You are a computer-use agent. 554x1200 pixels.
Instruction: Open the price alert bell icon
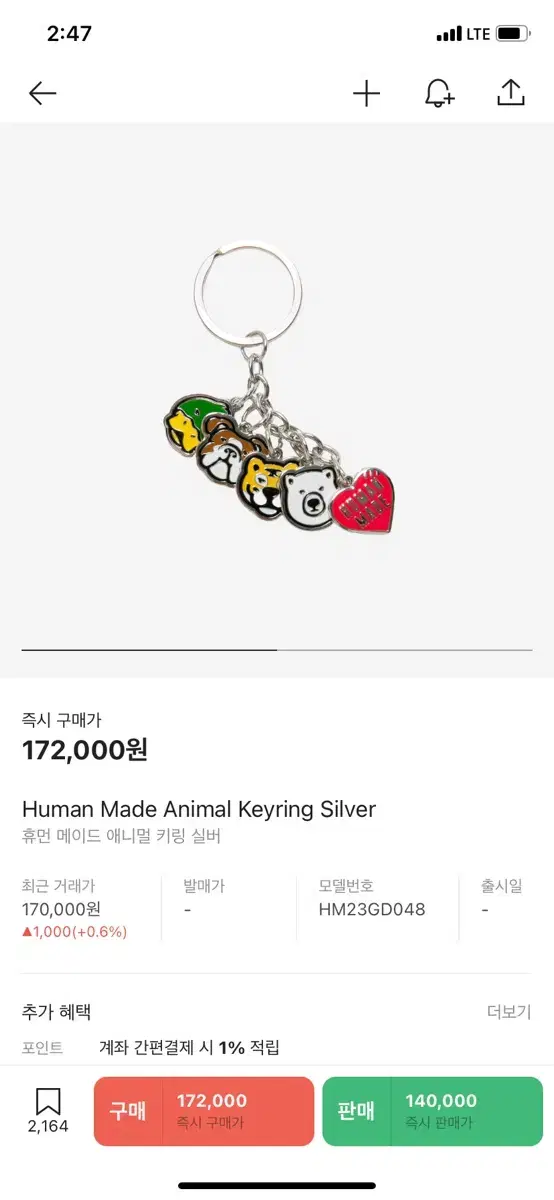click(439, 93)
